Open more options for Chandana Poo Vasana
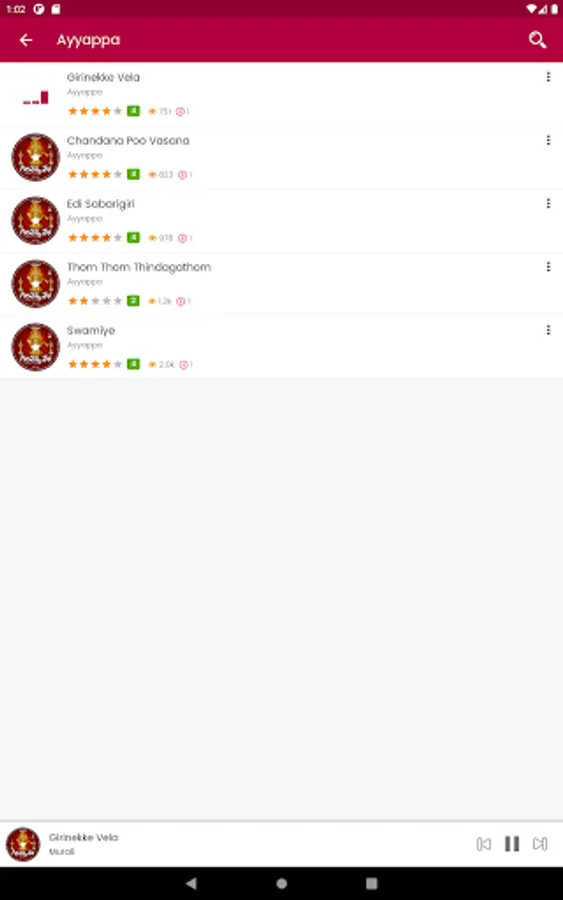The width and height of the screenshot is (563, 900). pos(548,140)
